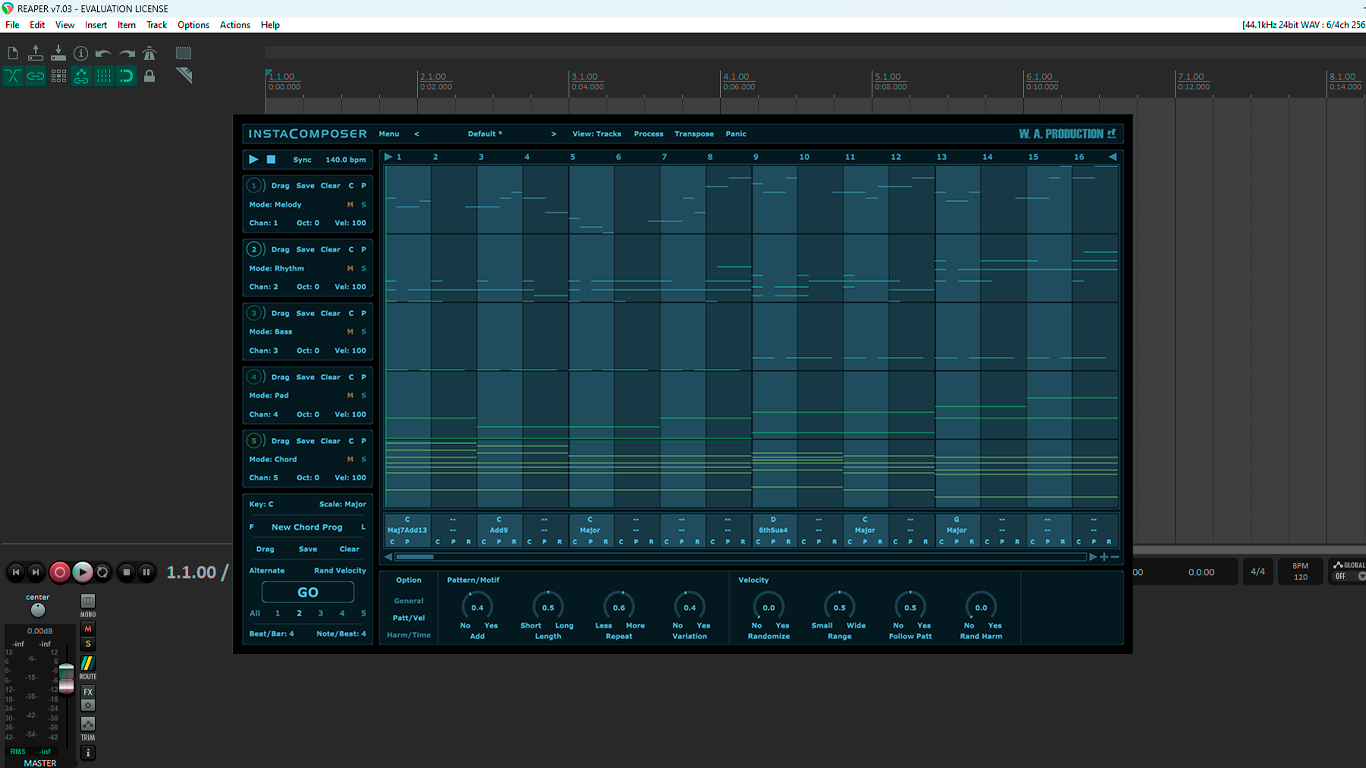Viewport: 1366px width, 768px height.
Task: Click master track volume fader
Action: point(66,678)
